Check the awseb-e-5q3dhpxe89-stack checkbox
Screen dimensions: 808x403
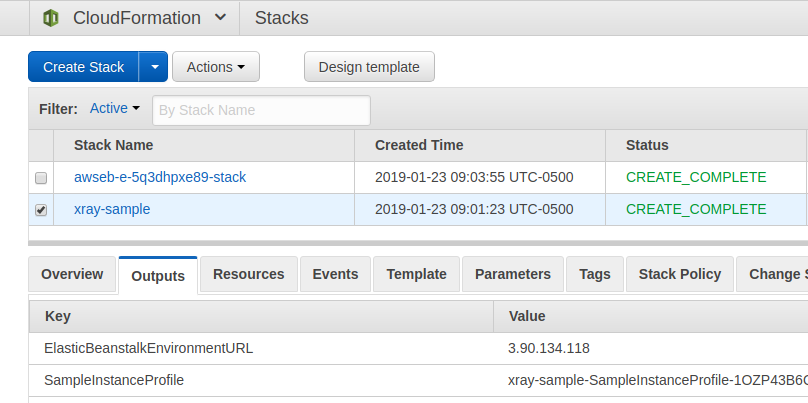click(41, 178)
